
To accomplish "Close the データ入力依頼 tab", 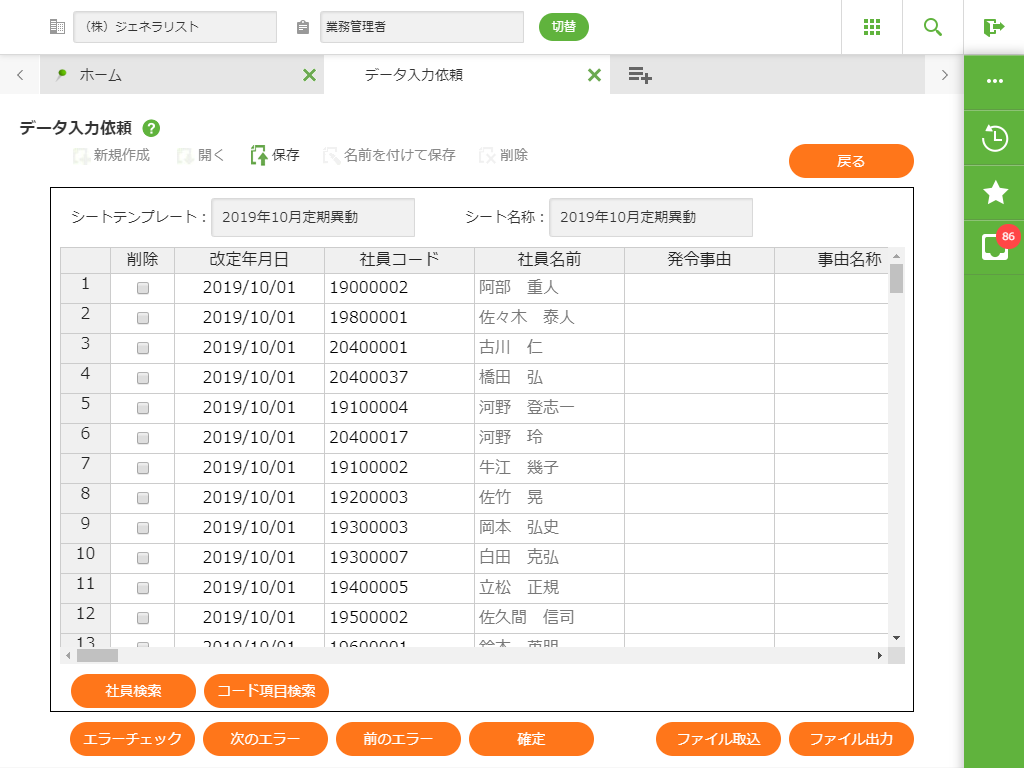I will point(594,75).
